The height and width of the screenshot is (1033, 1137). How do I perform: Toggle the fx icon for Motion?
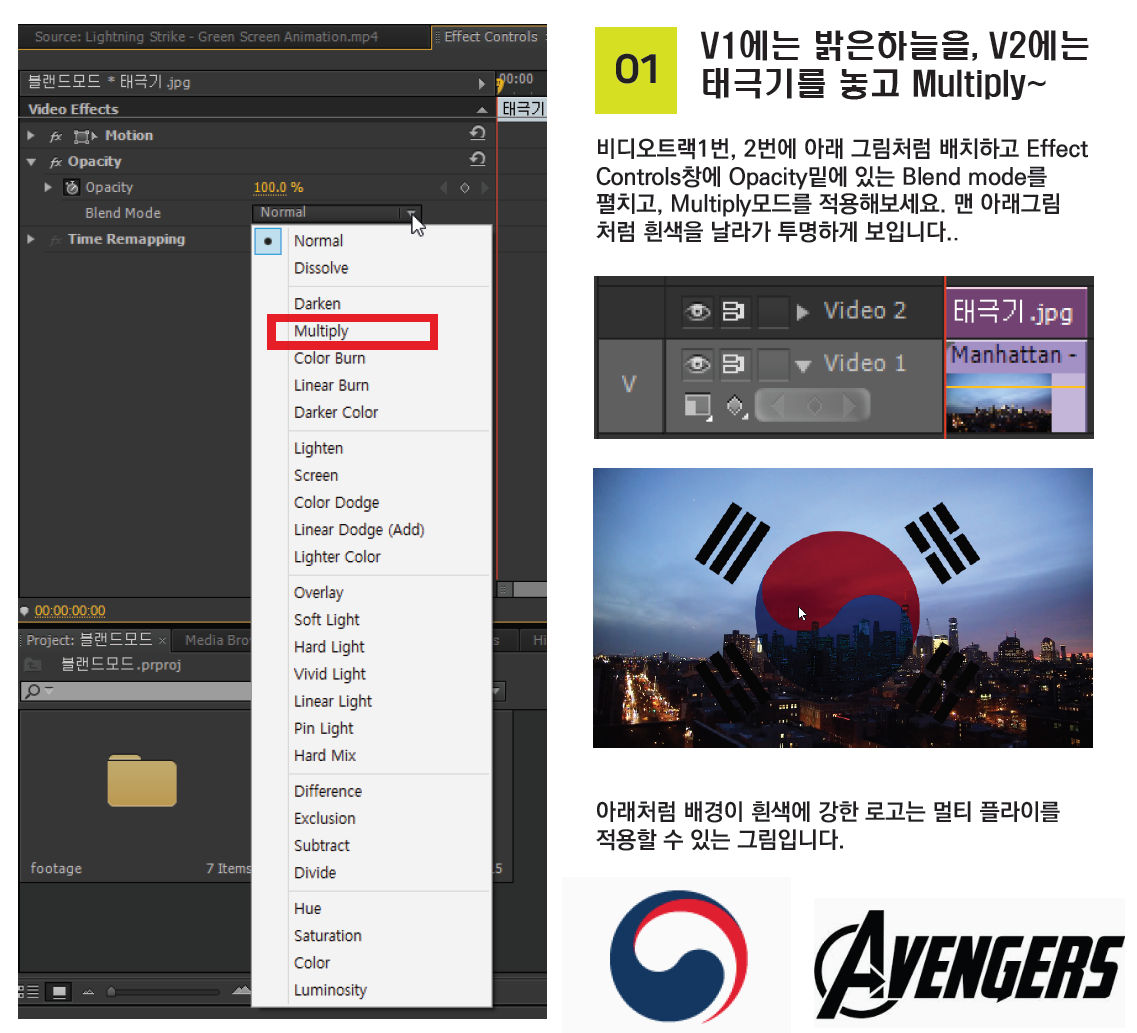[56, 136]
